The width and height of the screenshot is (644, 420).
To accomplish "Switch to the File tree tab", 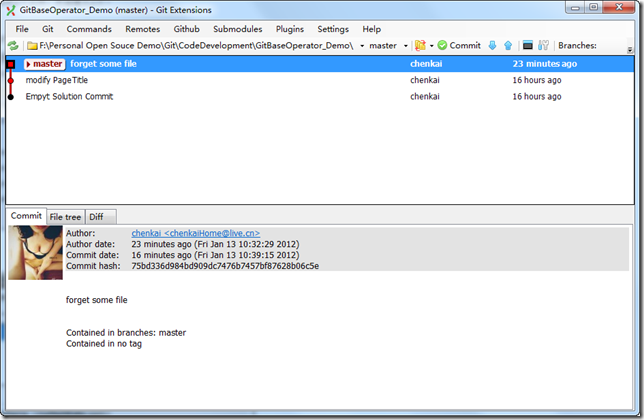I will tap(65, 217).
